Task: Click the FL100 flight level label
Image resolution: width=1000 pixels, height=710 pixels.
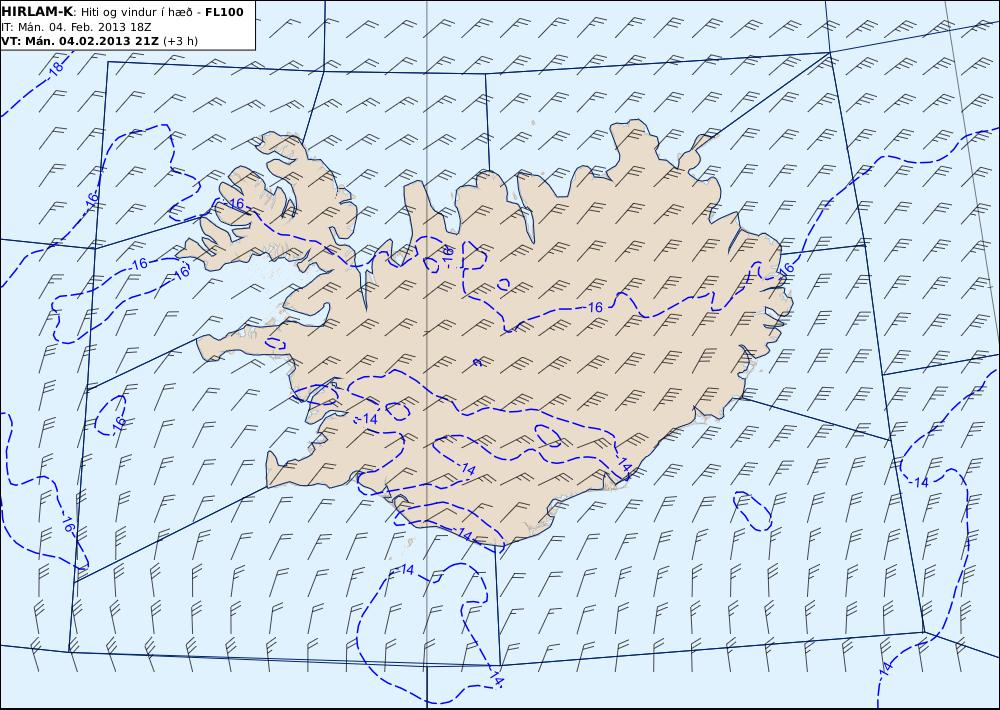Action: 224,12
